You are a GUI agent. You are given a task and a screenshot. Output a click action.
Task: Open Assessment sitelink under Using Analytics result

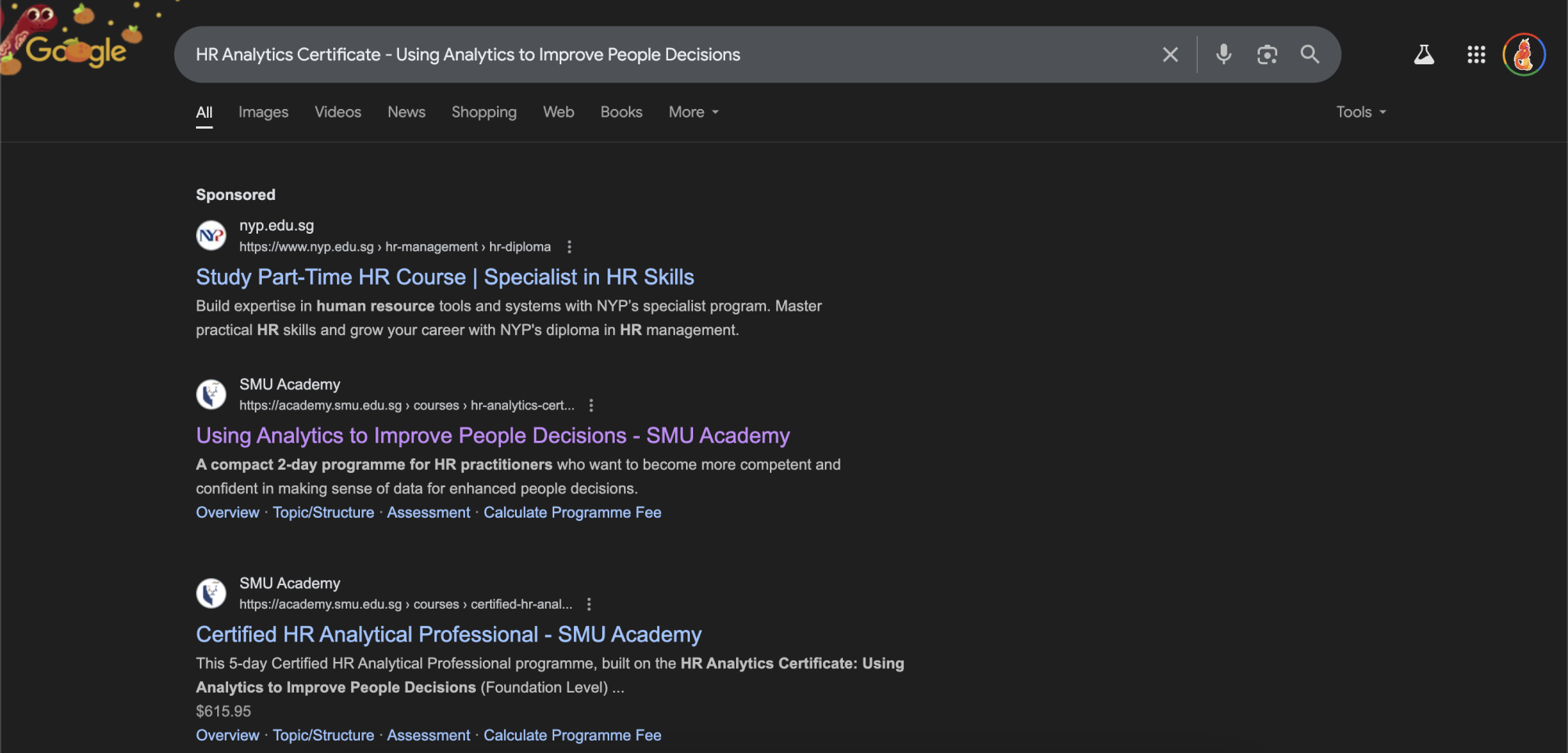tap(428, 512)
